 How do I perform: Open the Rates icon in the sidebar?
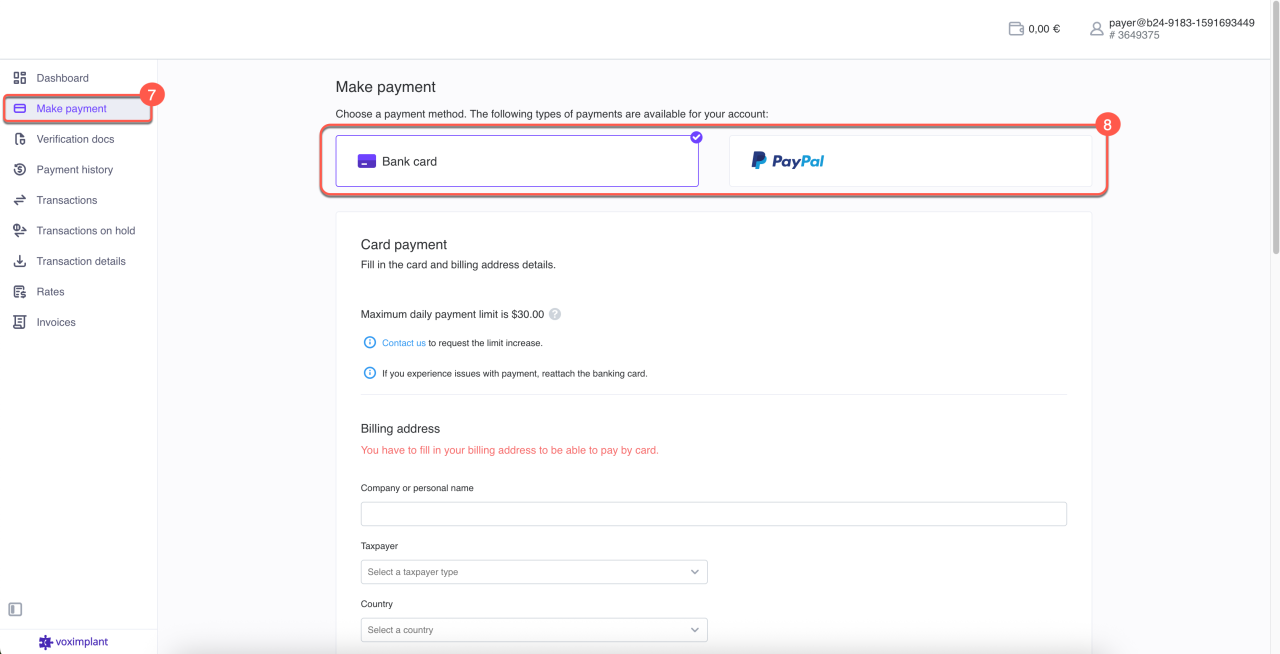click(19, 292)
